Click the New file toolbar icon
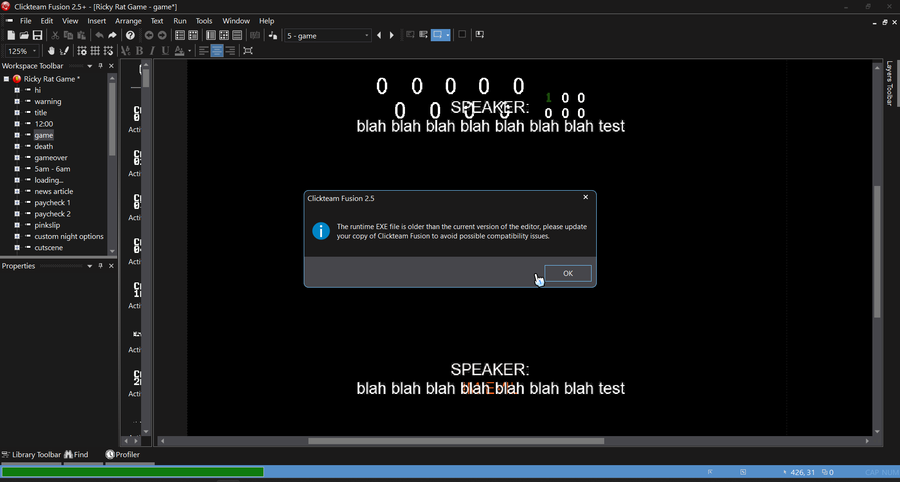 [10, 36]
